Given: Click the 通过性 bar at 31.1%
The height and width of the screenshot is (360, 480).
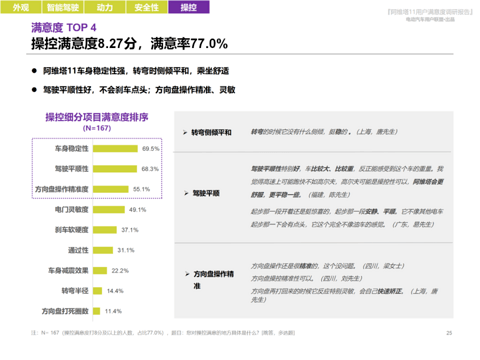Looking at the screenshot, I should pyautogui.click(x=103, y=250).
